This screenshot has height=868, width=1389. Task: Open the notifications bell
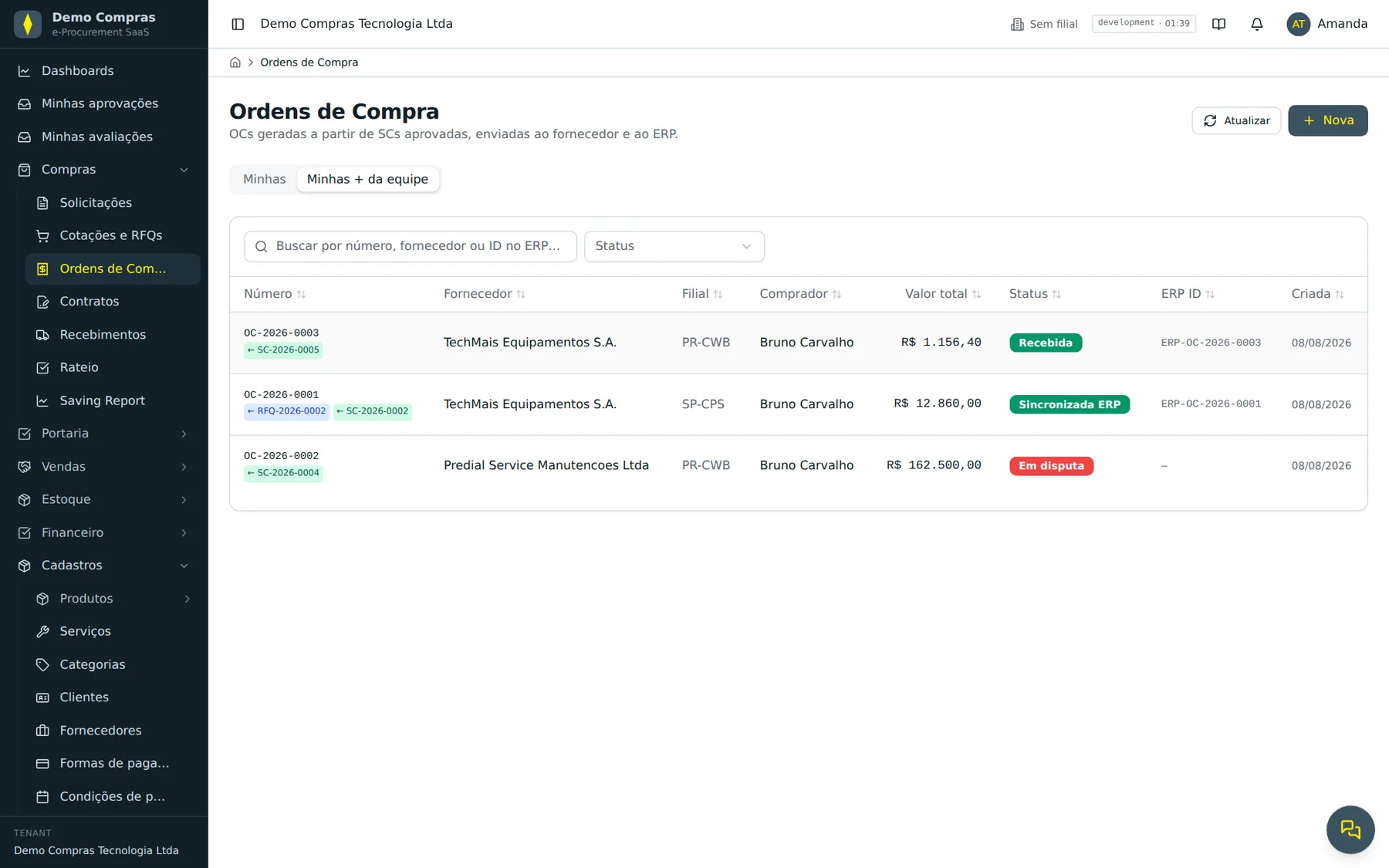pos(1256,24)
